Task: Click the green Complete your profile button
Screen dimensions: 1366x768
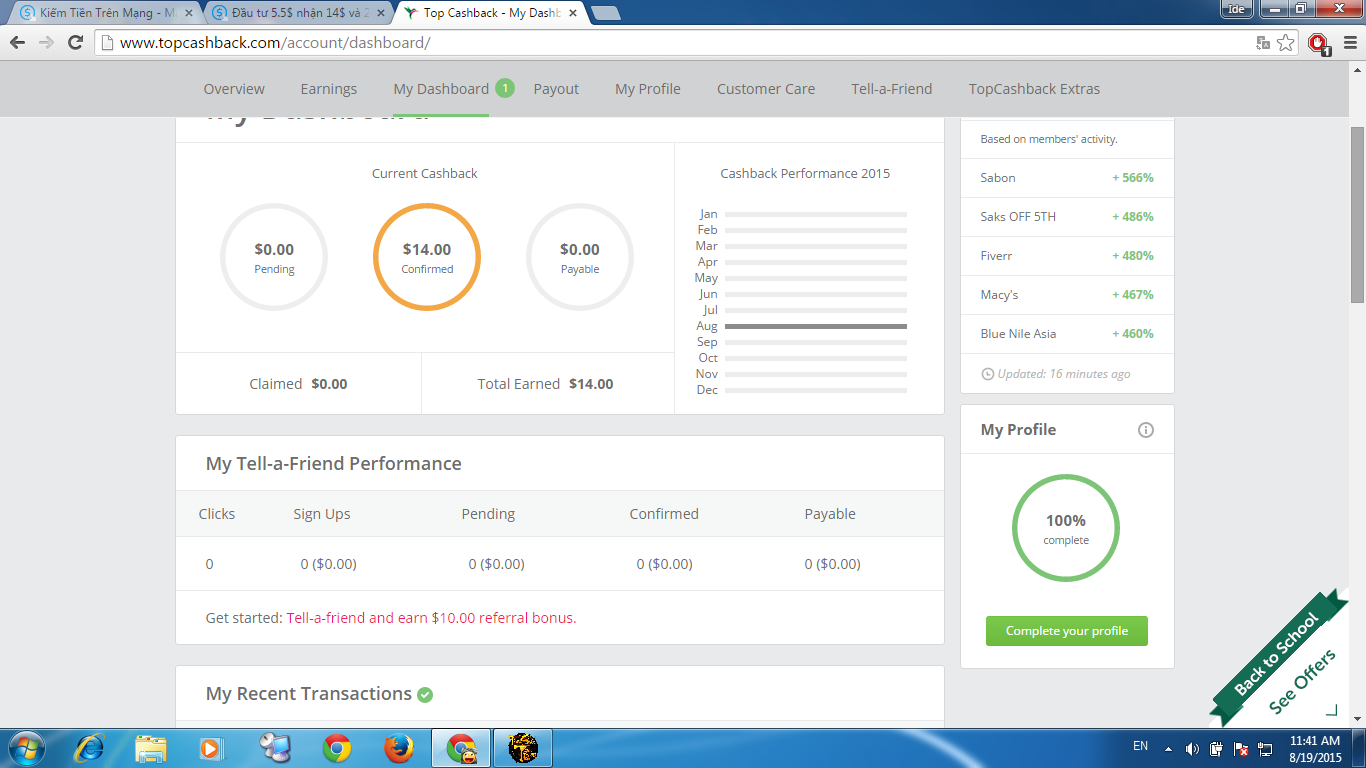Action: point(1067,631)
